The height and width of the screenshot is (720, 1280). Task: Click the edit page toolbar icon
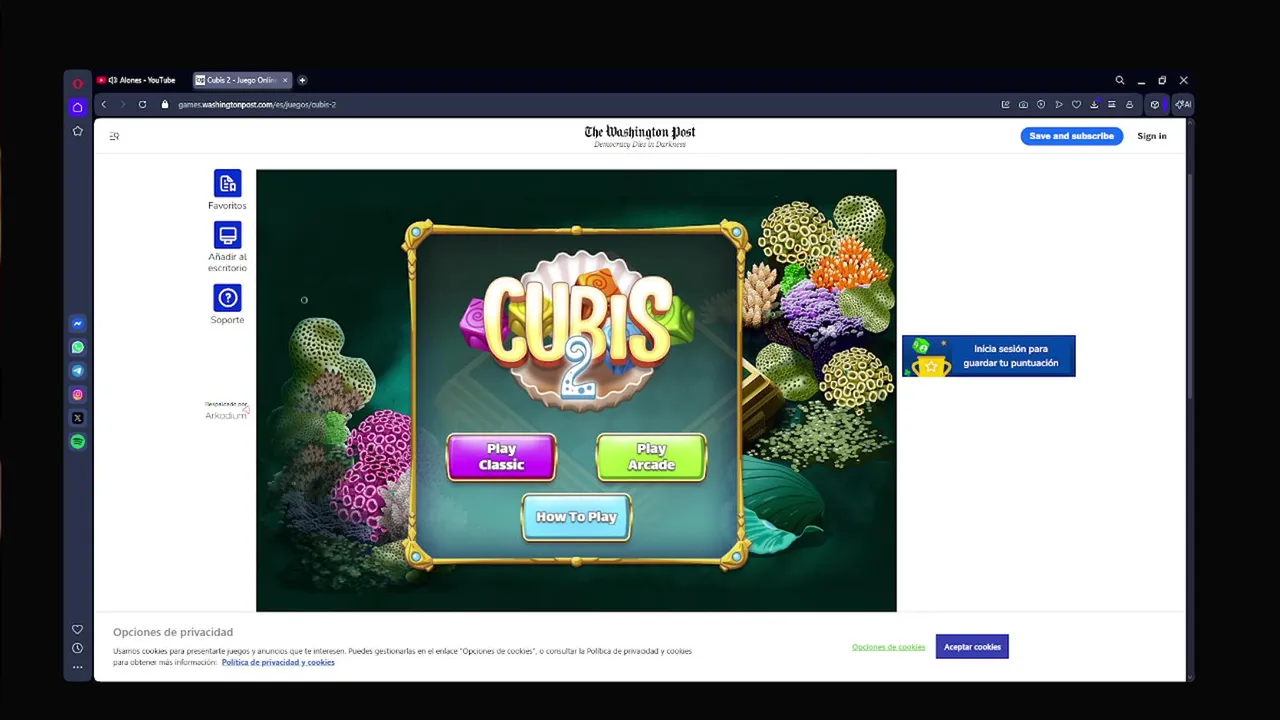(x=1005, y=104)
